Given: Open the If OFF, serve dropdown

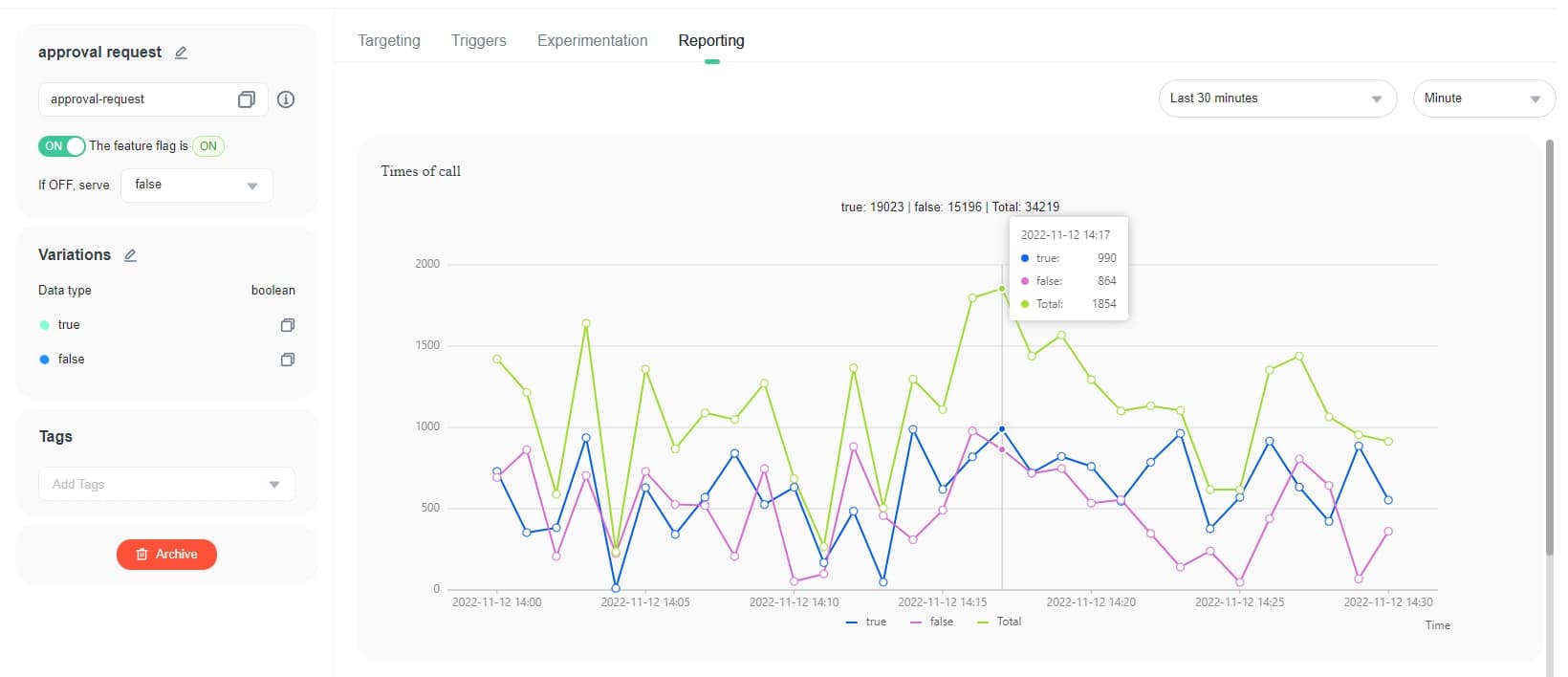Looking at the screenshot, I should click(196, 186).
